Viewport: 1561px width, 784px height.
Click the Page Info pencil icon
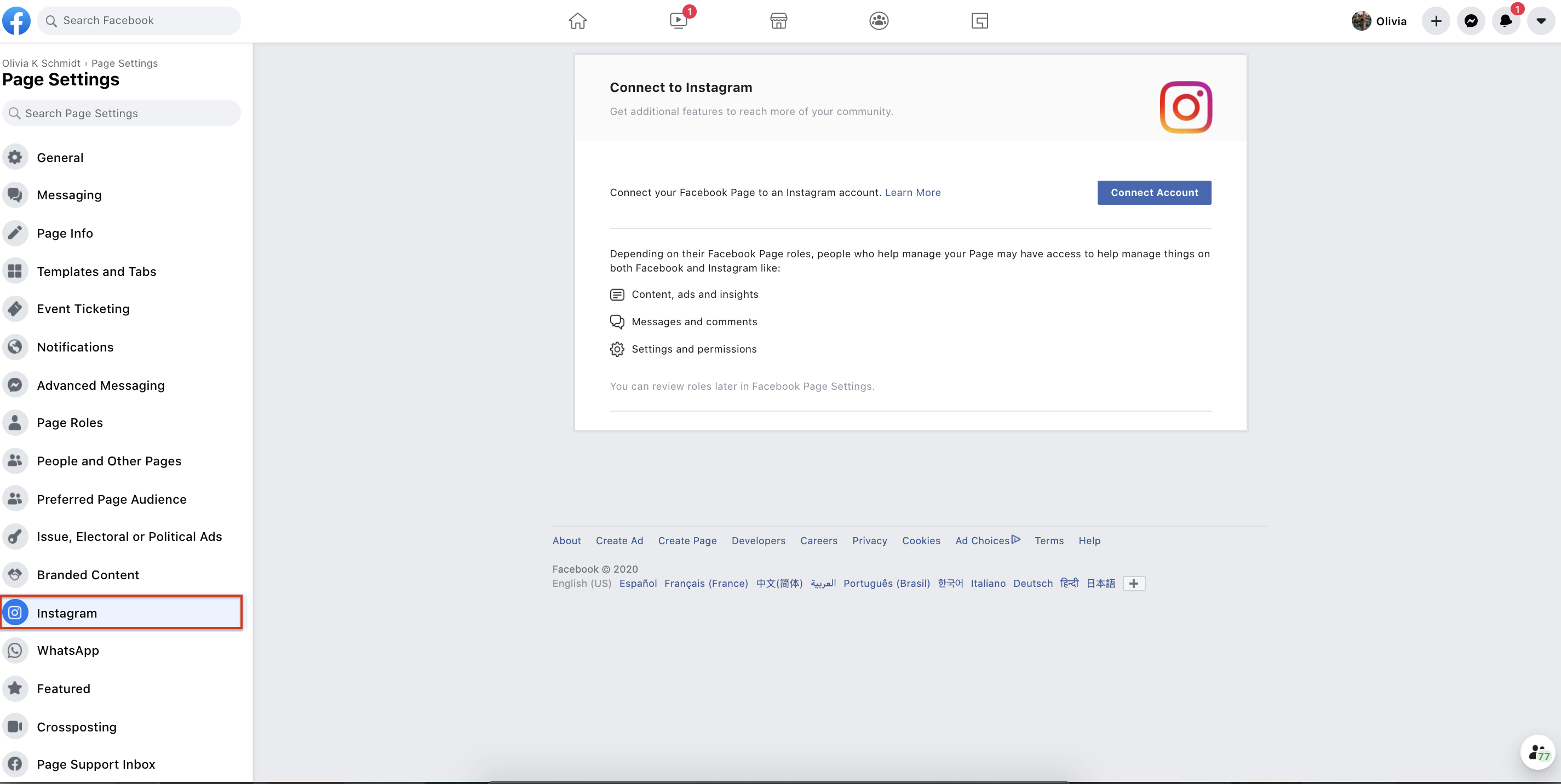(15, 233)
